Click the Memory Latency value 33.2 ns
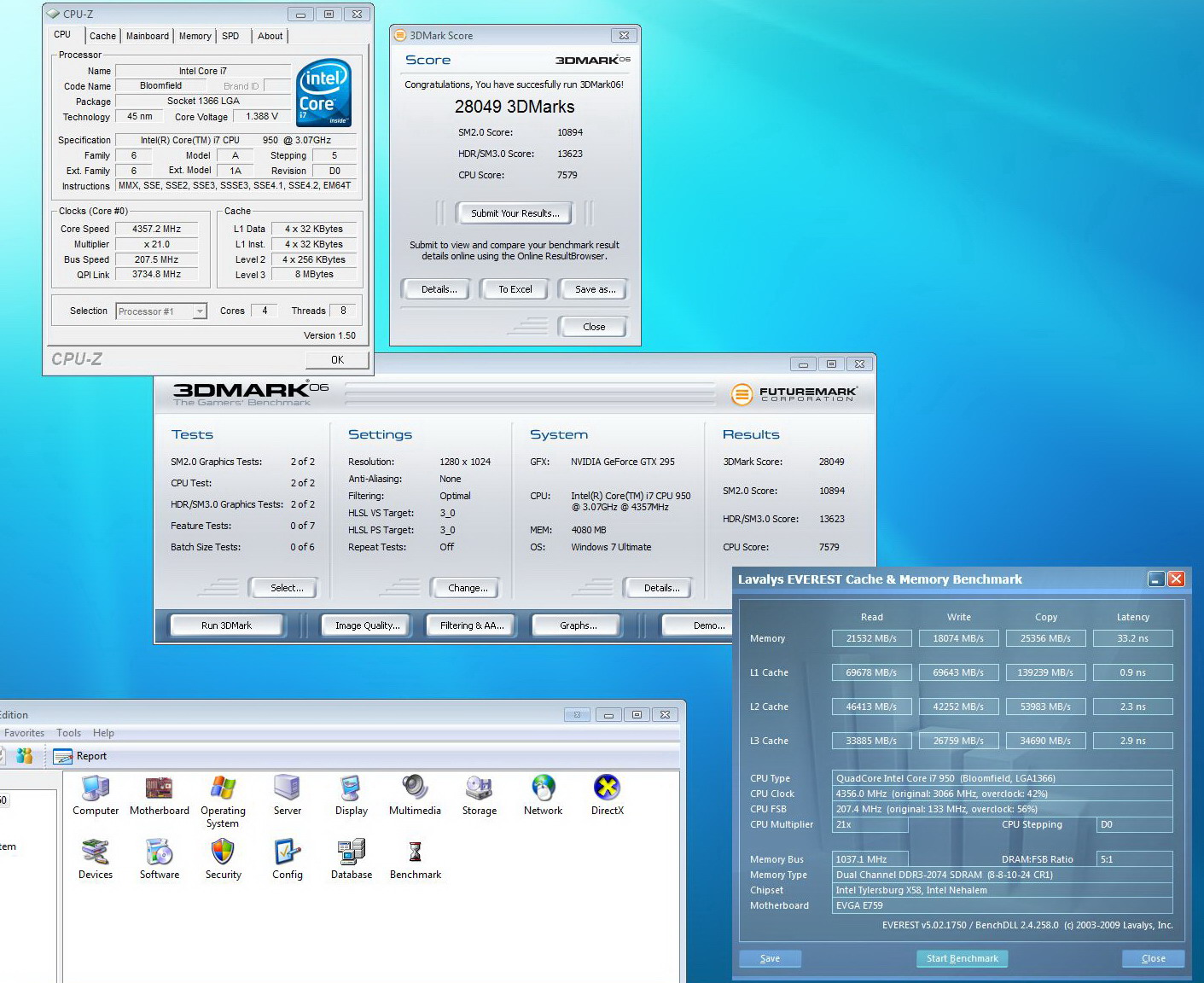This screenshot has height=983, width=1204. [x=1132, y=638]
